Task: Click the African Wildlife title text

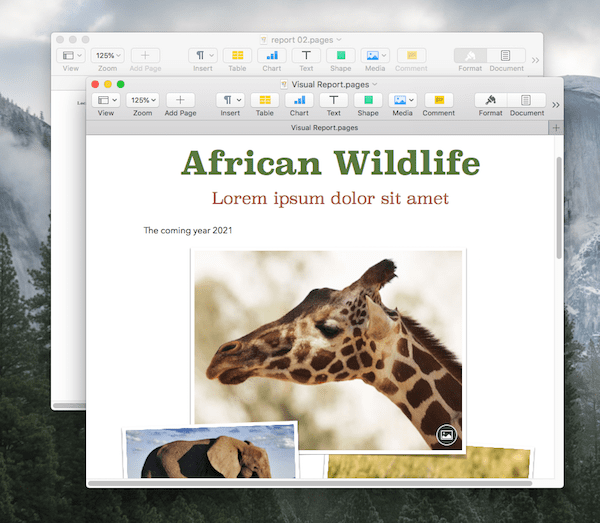Action: point(330,162)
